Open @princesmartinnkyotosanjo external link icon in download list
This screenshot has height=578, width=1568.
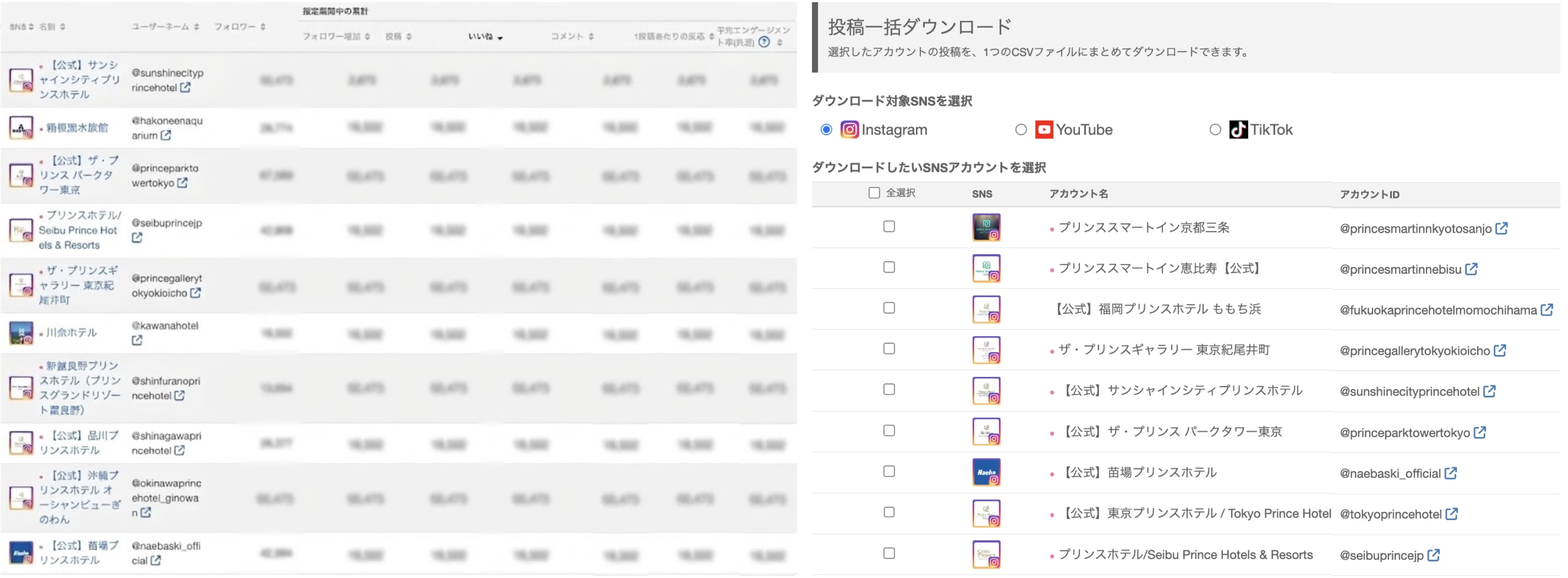pos(1502,228)
